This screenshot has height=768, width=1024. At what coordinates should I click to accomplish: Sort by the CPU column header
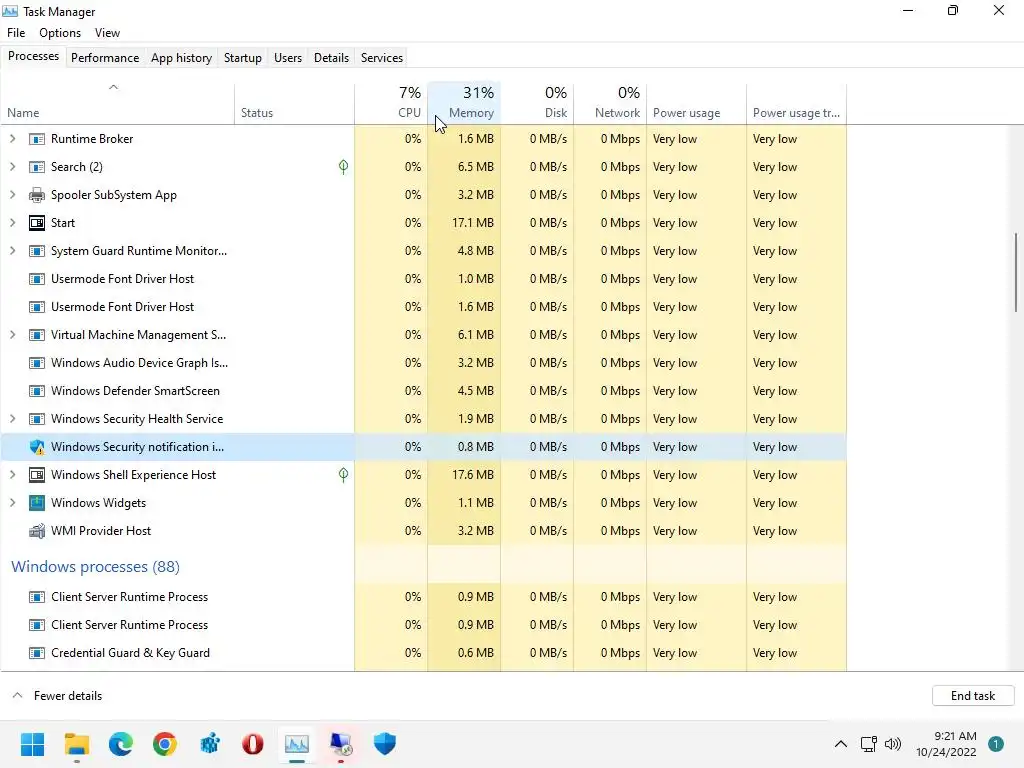point(391,103)
